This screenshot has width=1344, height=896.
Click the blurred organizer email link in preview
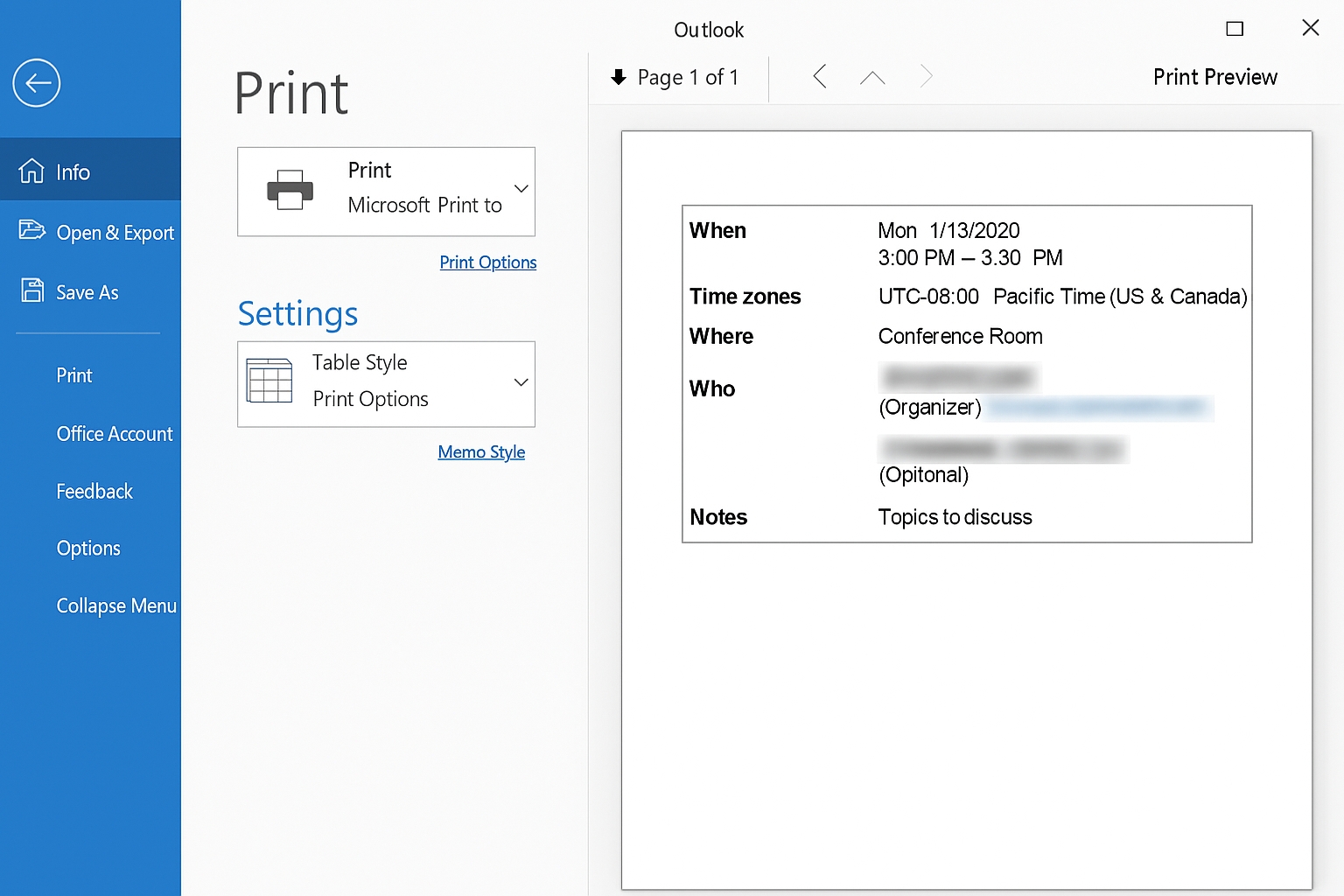click(x=1098, y=408)
